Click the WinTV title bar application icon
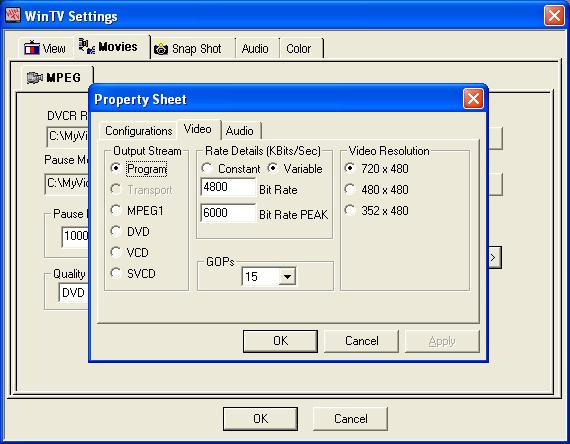The image size is (570, 444). 13,15
